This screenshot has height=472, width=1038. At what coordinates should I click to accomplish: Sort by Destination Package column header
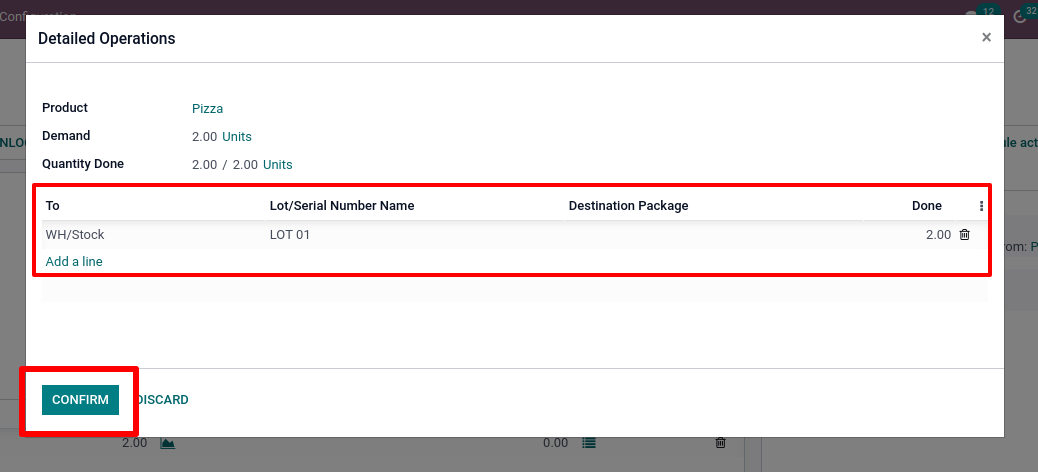pos(628,206)
